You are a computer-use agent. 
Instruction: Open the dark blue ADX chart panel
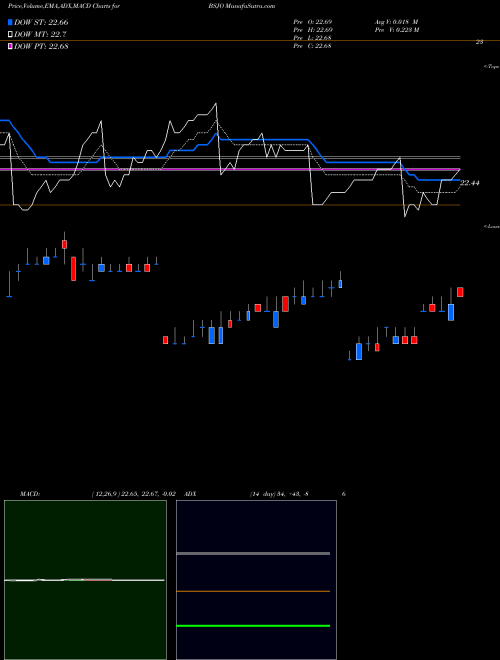256,580
